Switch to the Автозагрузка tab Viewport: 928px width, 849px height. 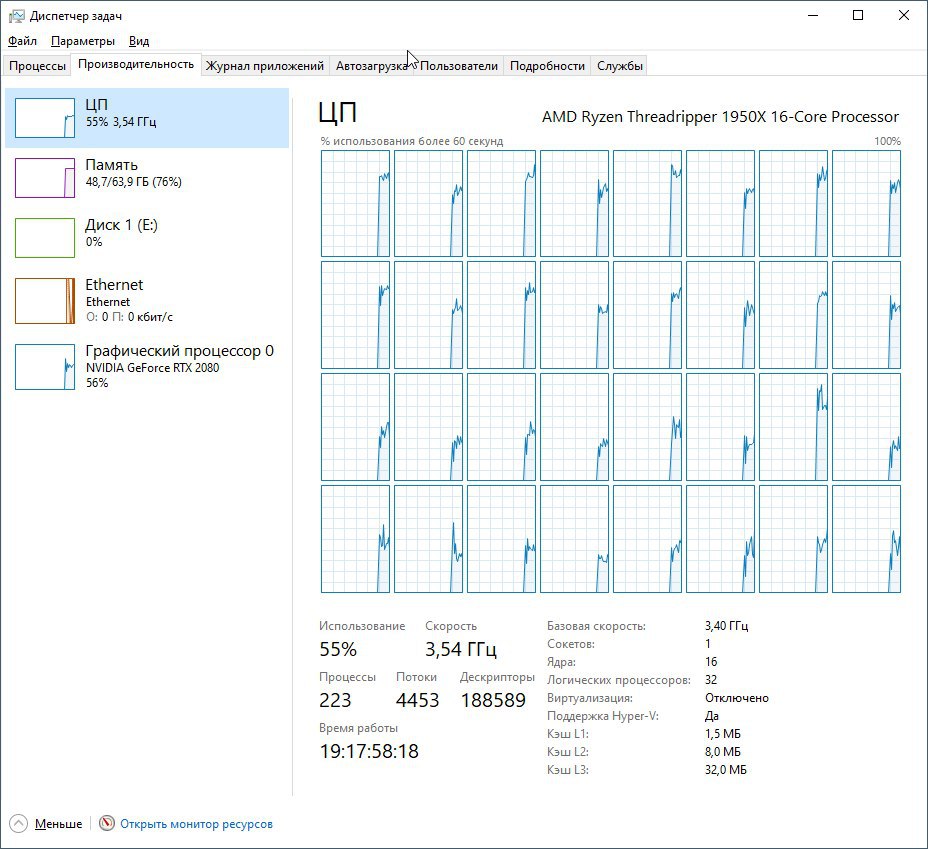(x=372, y=66)
